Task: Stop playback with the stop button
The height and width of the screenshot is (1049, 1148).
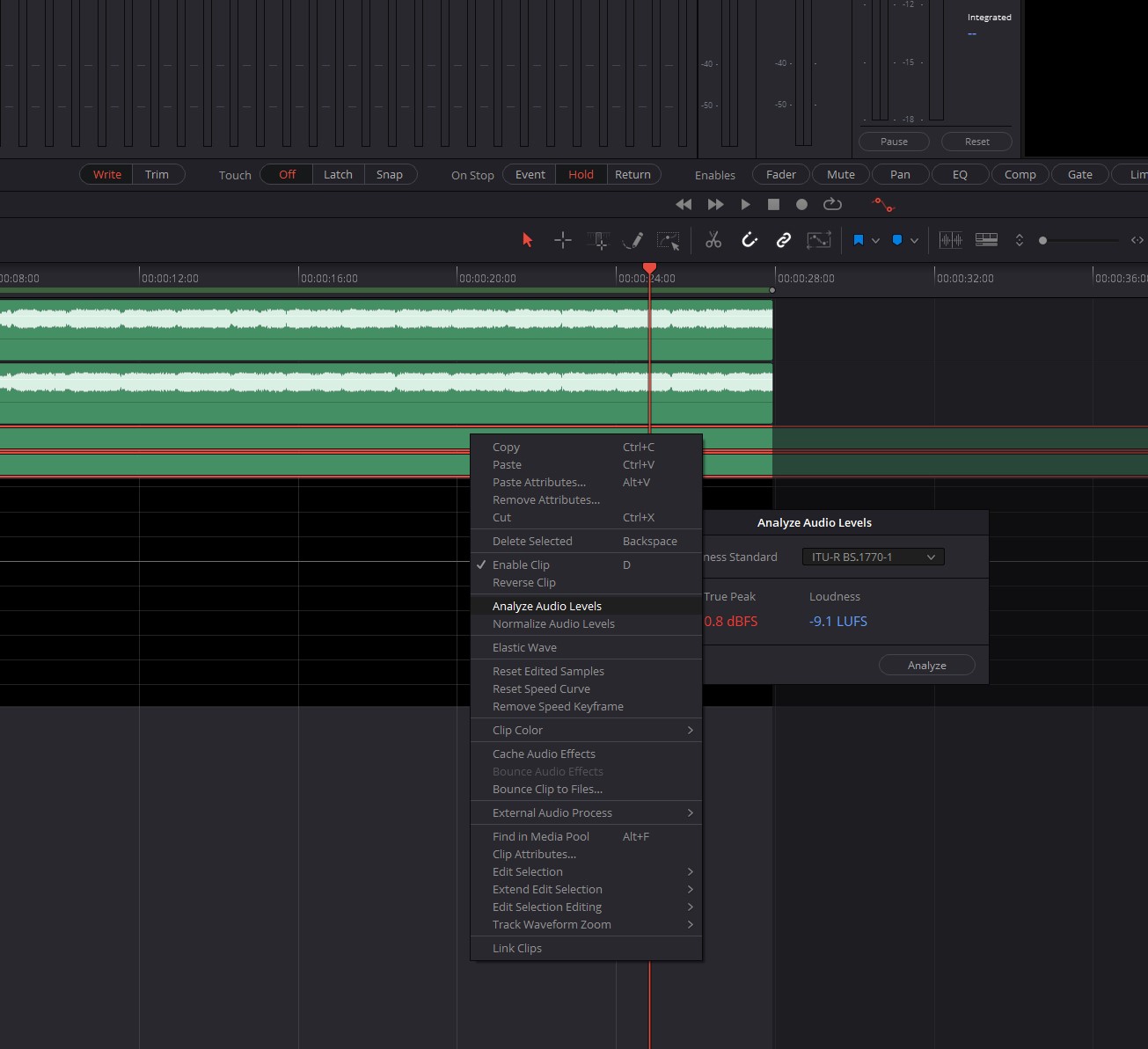Action: (x=773, y=204)
